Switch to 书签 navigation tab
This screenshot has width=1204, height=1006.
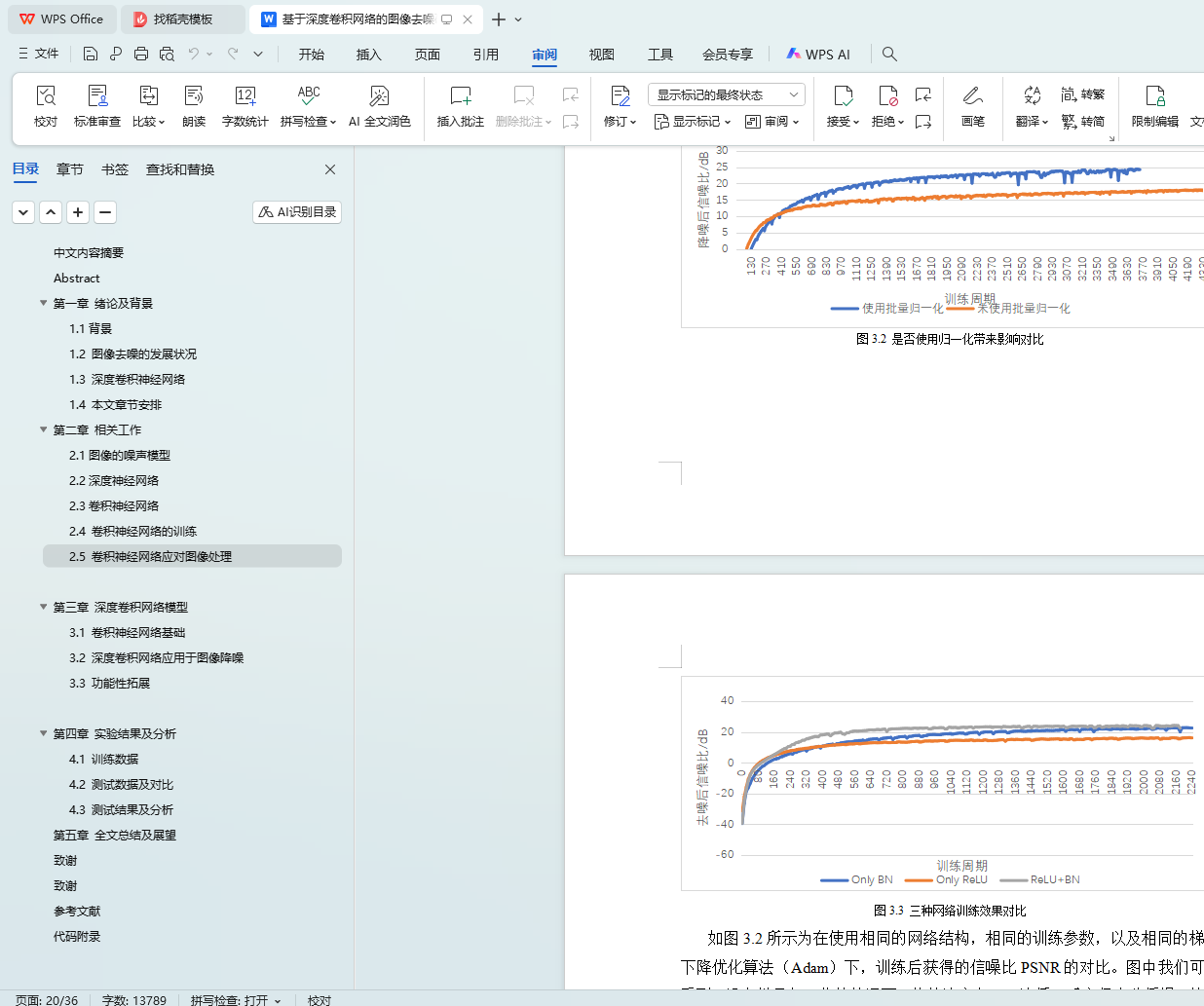pyautogui.click(x=115, y=169)
